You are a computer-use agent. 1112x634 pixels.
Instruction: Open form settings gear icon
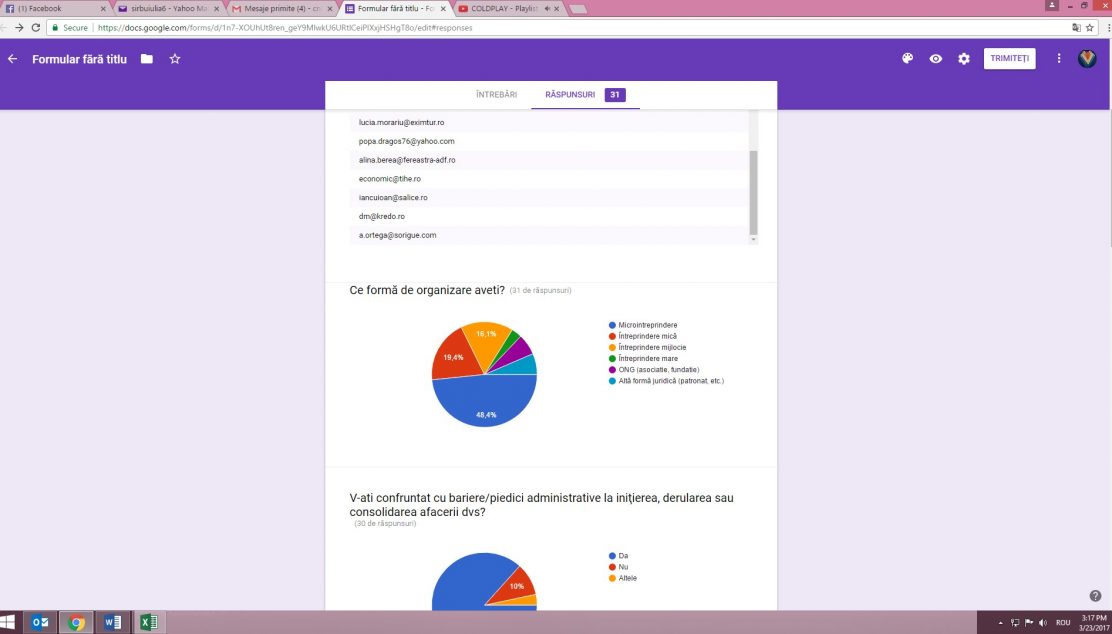coord(964,59)
